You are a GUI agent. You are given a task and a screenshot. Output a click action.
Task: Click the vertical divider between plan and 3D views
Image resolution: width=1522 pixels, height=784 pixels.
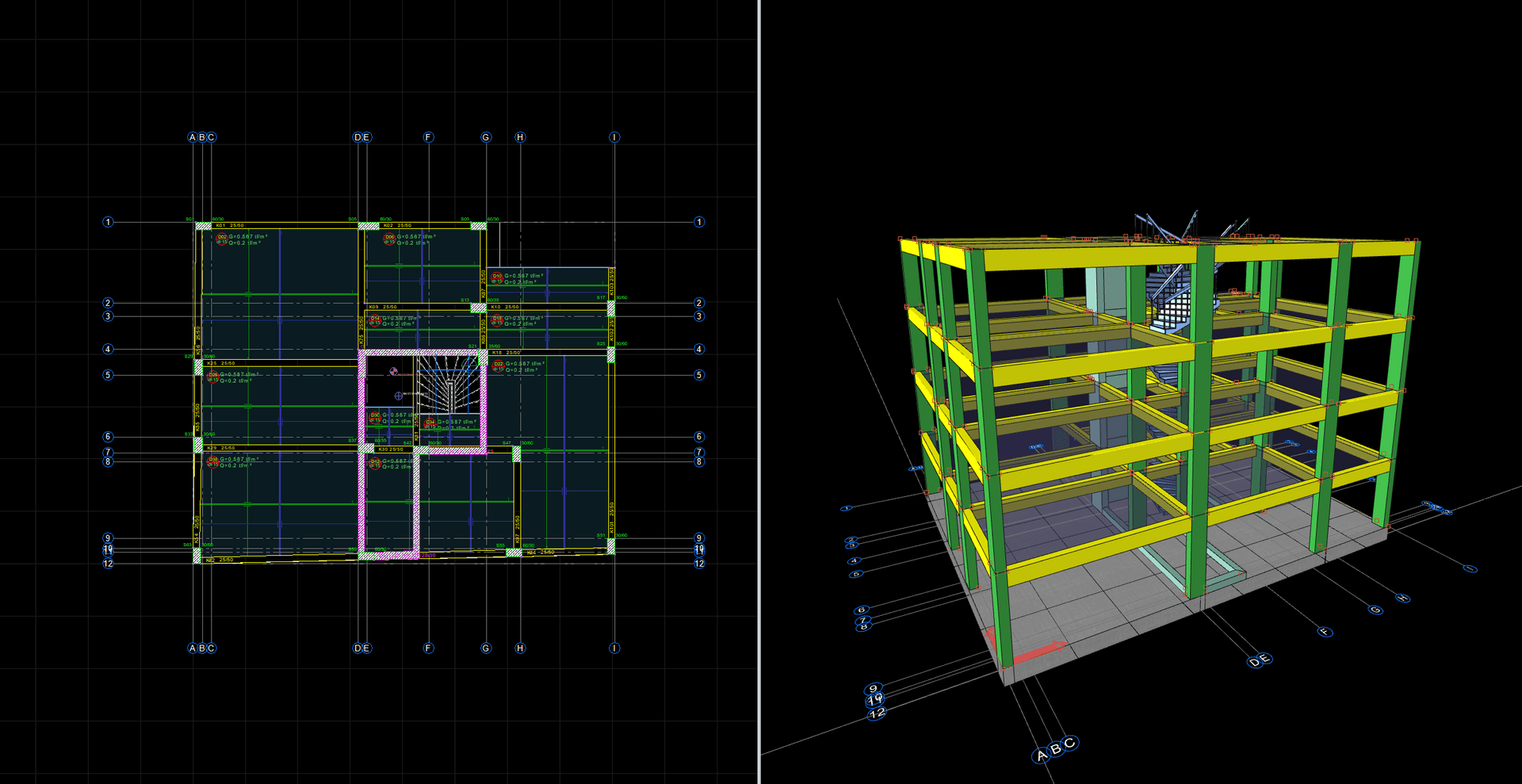point(759,392)
